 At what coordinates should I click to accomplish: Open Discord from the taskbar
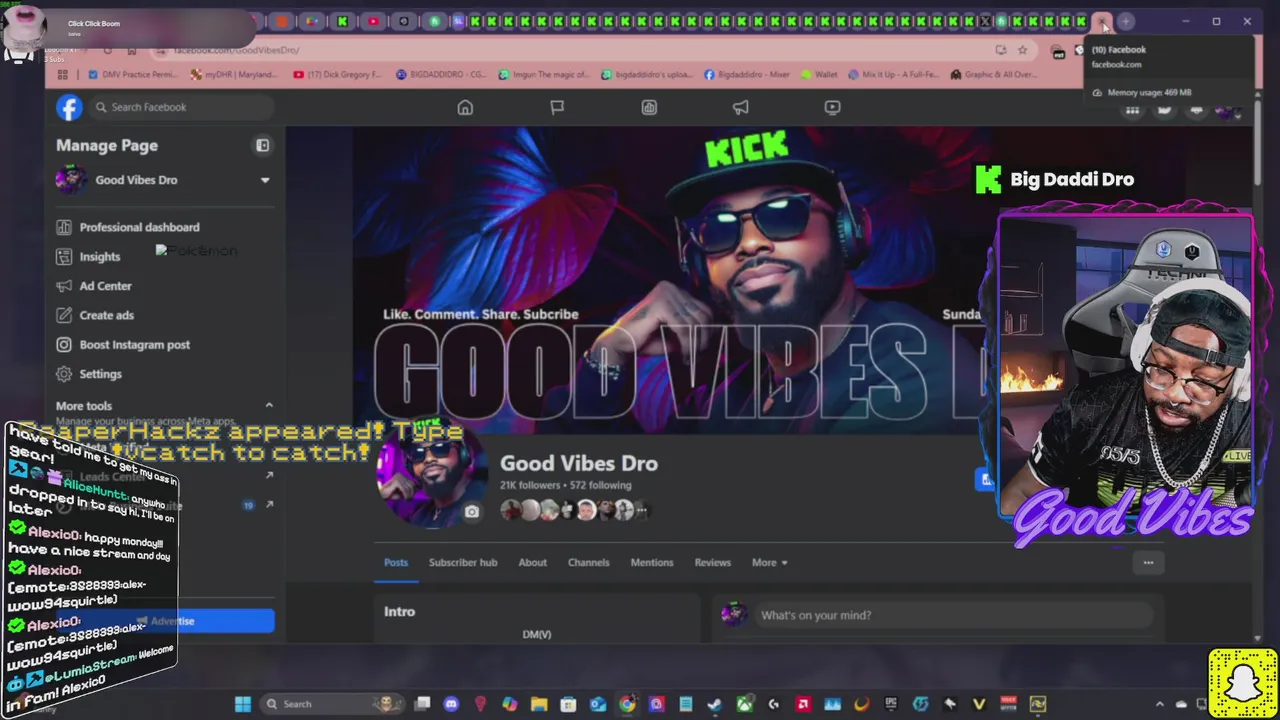tap(451, 704)
